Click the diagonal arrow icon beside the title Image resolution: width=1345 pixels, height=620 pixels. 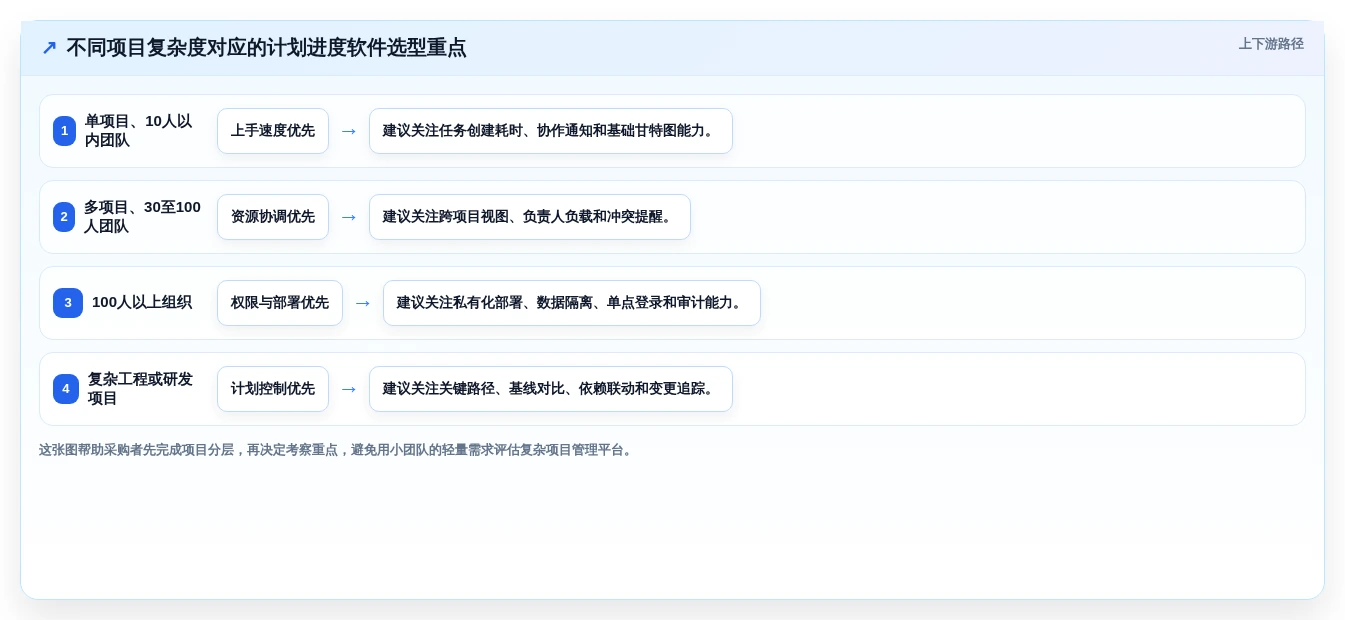(x=49, y=48)
